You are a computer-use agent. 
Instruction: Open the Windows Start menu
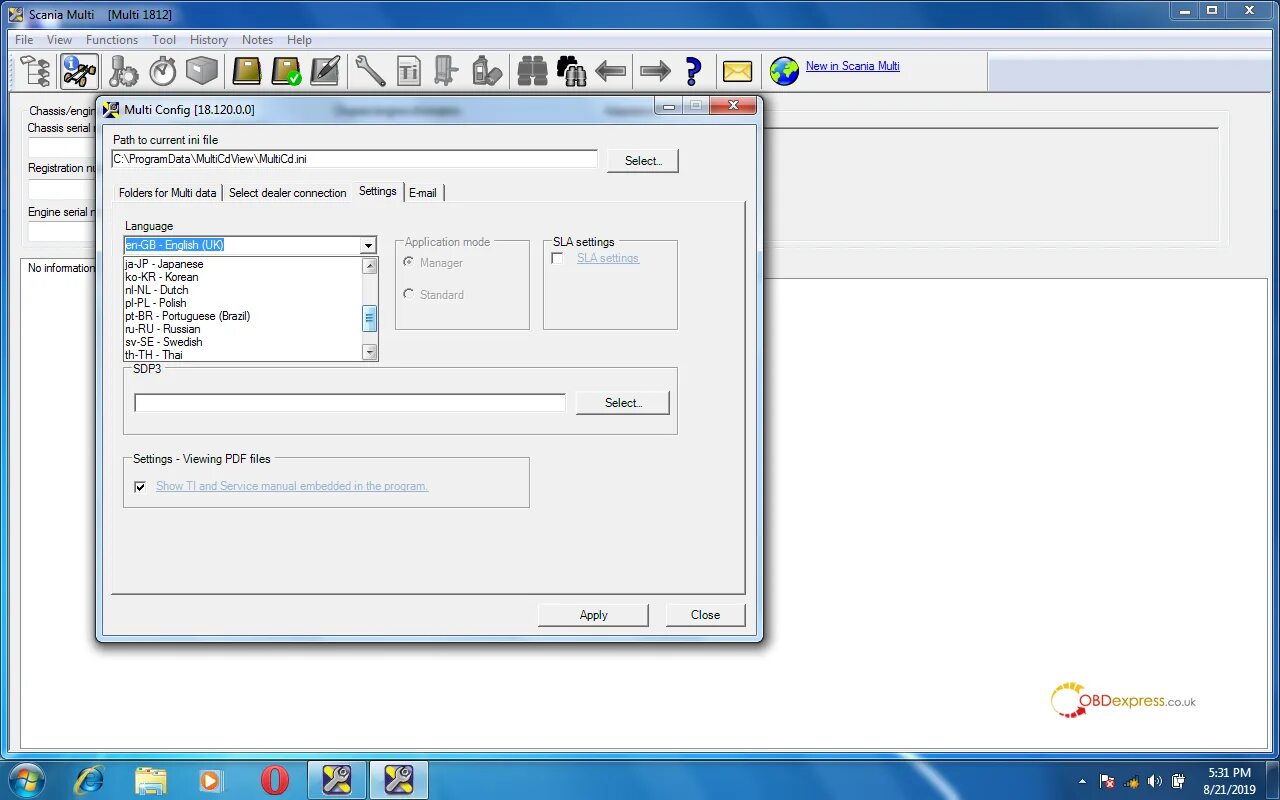(x=27, y=780)
